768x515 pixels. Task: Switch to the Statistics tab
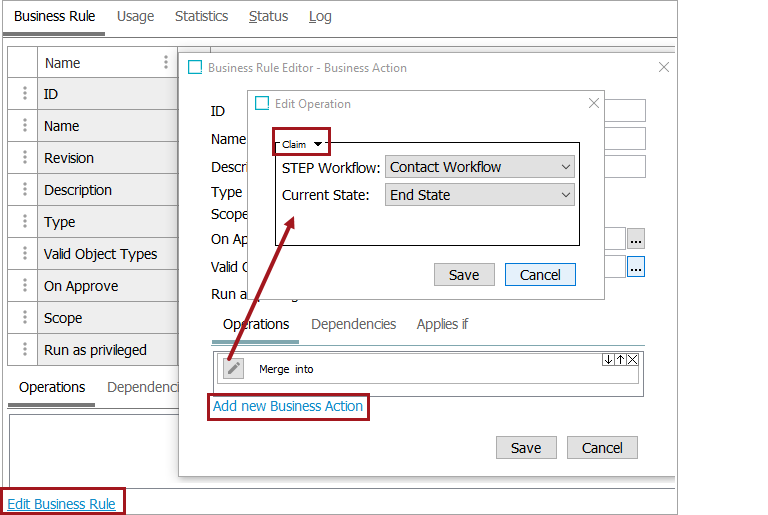[x=201, y=16]
